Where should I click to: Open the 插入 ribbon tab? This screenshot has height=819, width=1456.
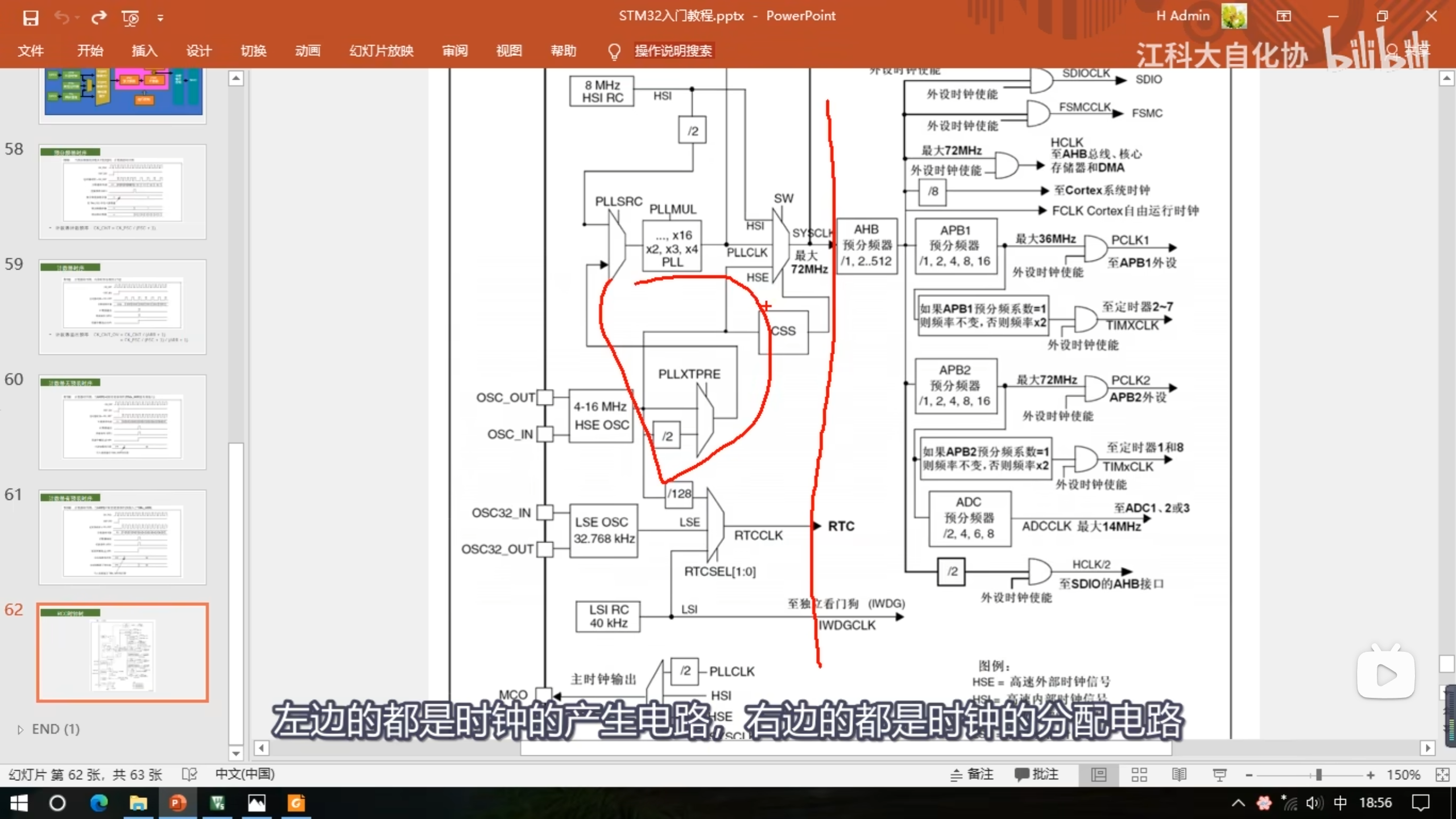click(144, 51)
